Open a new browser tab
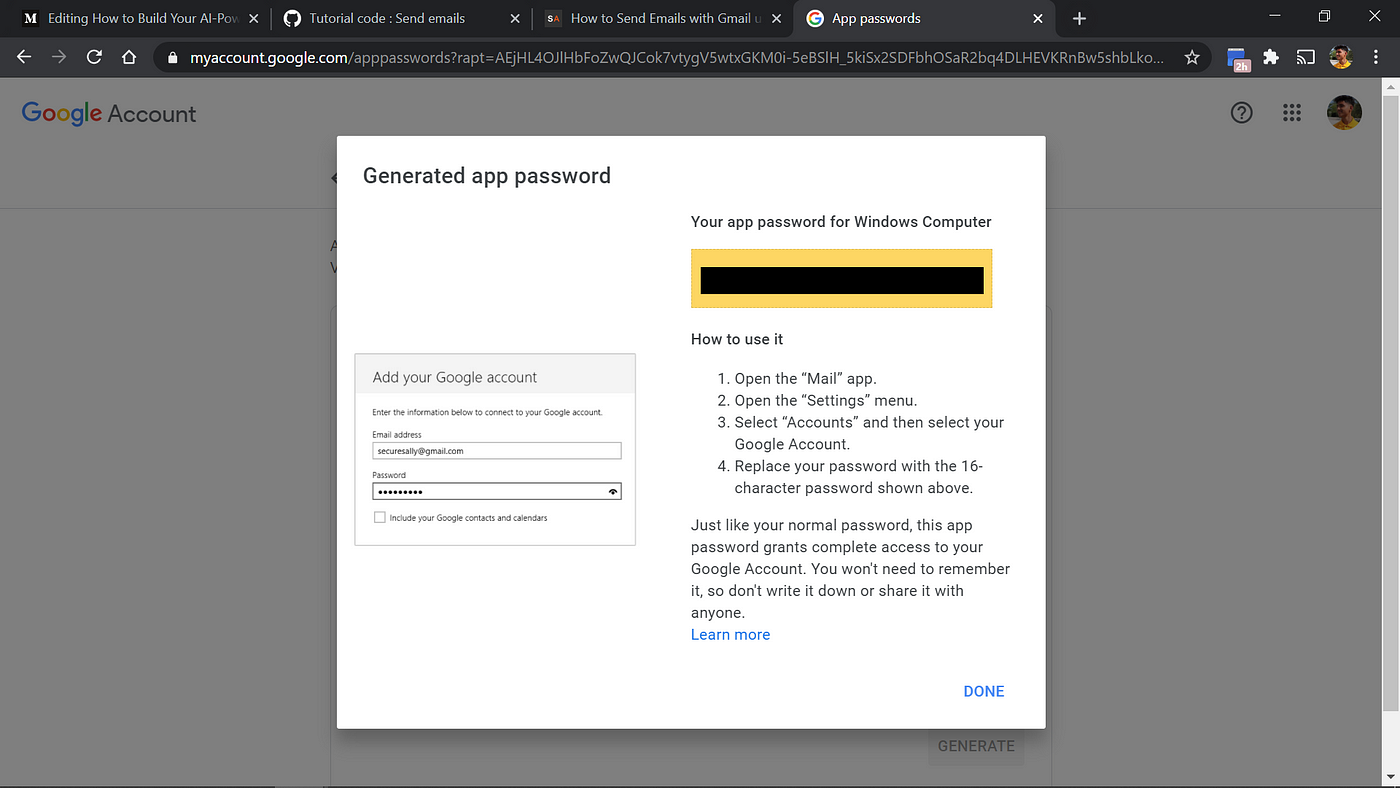The width and height of the screenshot is (1400, 788). (1079, 18)
